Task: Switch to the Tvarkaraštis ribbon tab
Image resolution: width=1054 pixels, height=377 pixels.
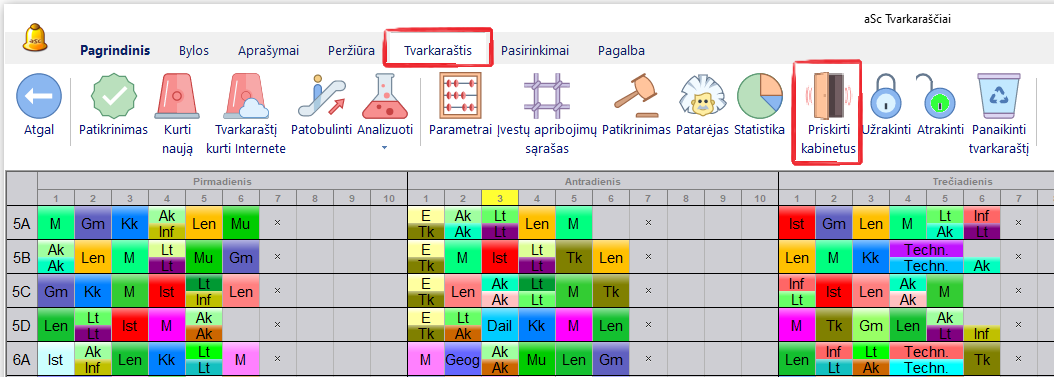Action: coord(438,50)
